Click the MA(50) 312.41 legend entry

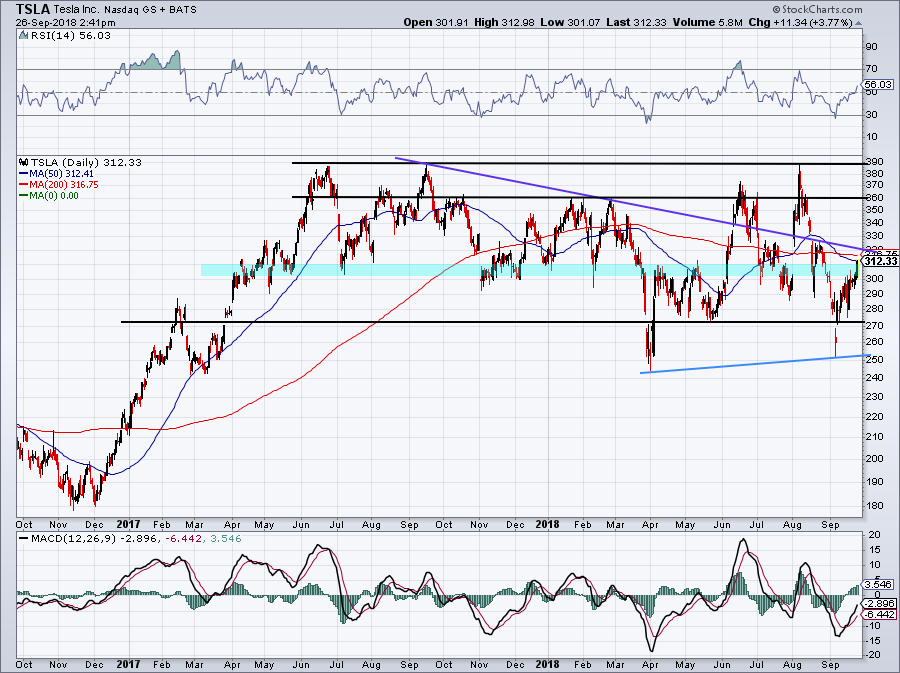(56, 173)
